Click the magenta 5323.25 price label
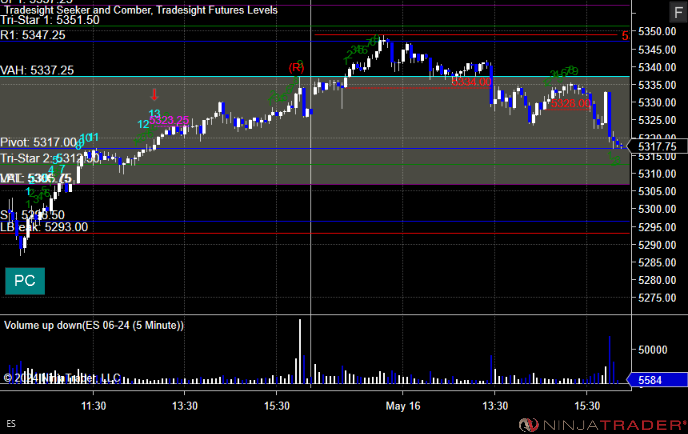Viewport: 688px width, 434px height. click(169, 120)
